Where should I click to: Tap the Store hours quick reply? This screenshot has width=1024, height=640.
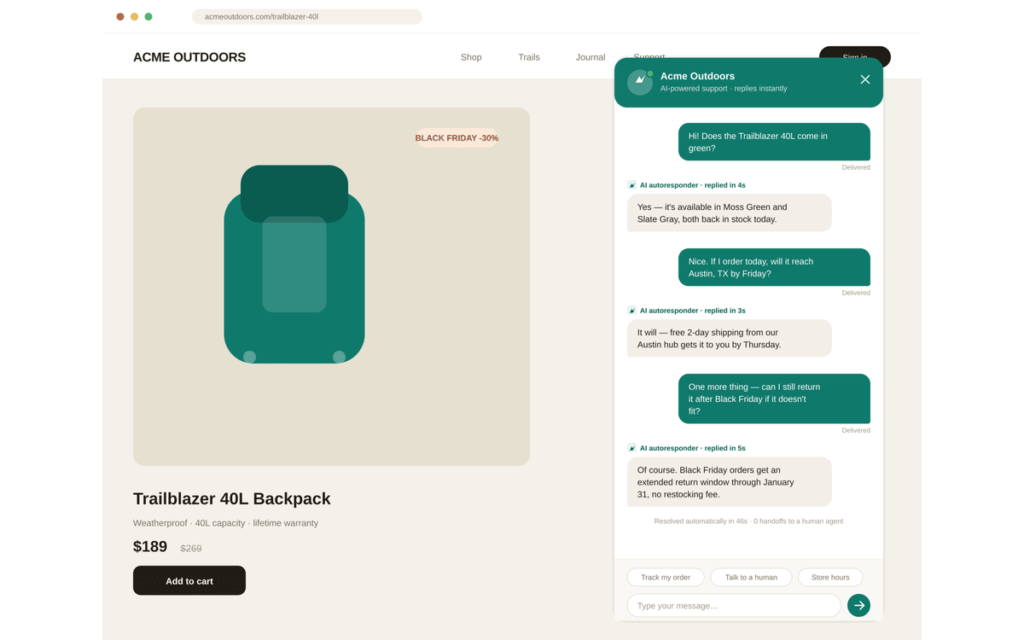click(830, 577)
